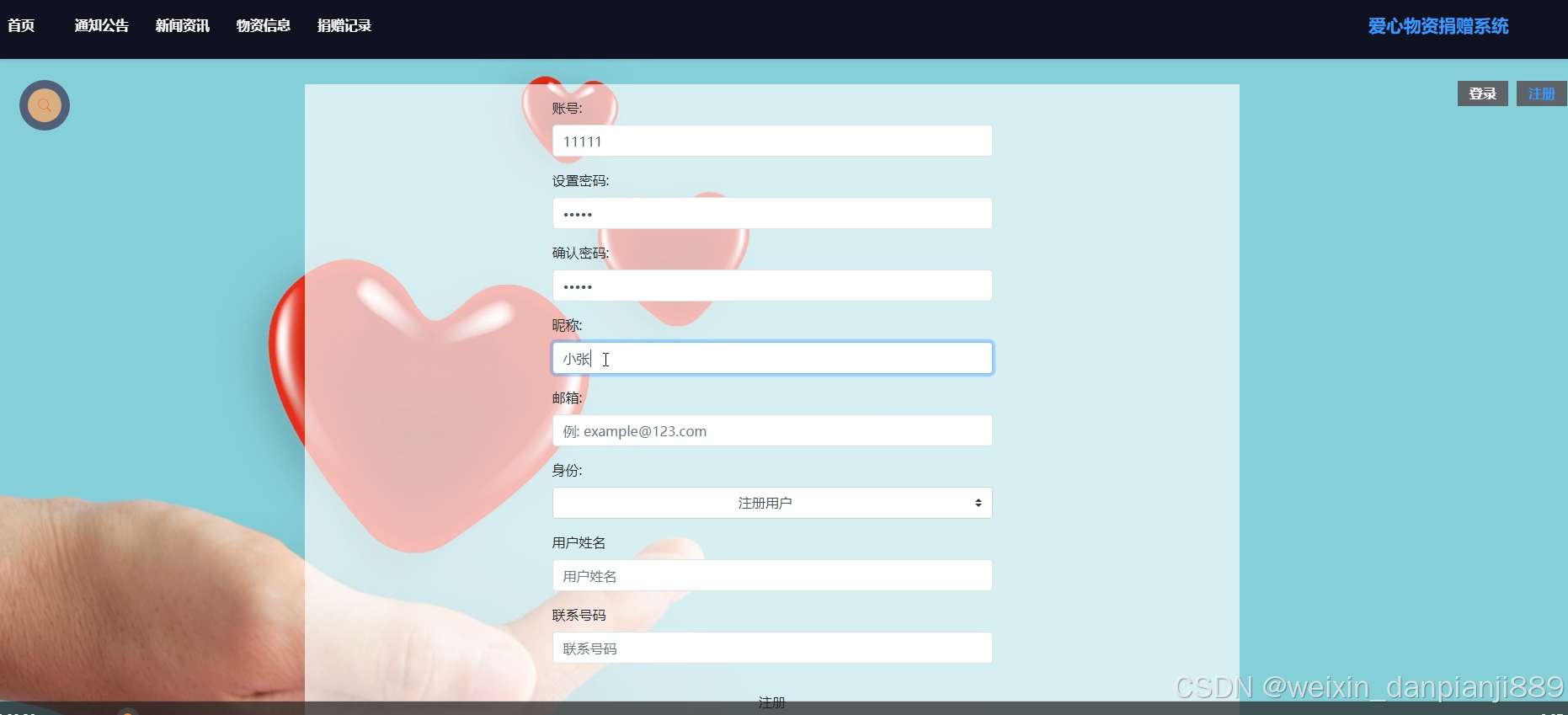Go to 新闻资讯 section

pyautogui.click(x=183, y=25)
